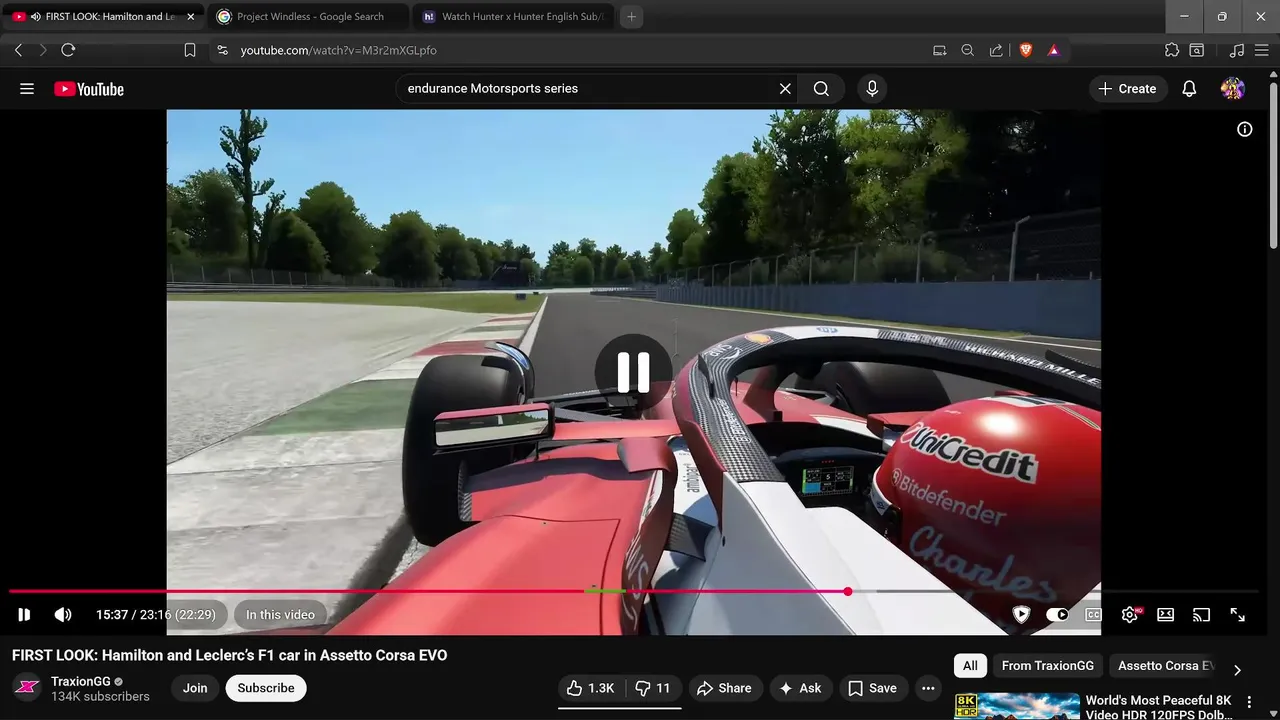This screenshot has height=720, width=1280.
Task: Open YouTube notifications bell
Action: 1189,89
